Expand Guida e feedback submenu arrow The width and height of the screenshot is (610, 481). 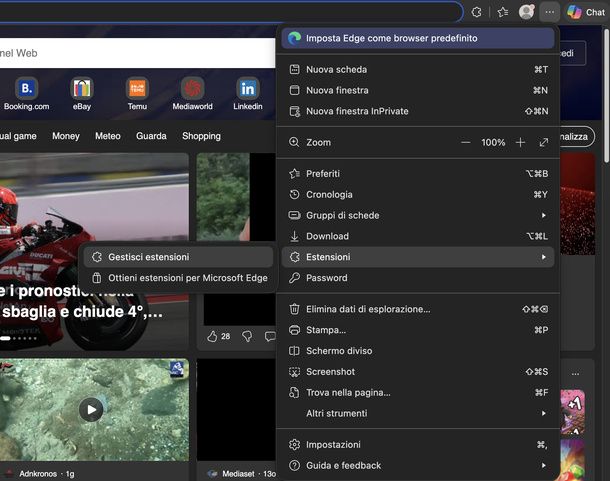tap(543, 465)
